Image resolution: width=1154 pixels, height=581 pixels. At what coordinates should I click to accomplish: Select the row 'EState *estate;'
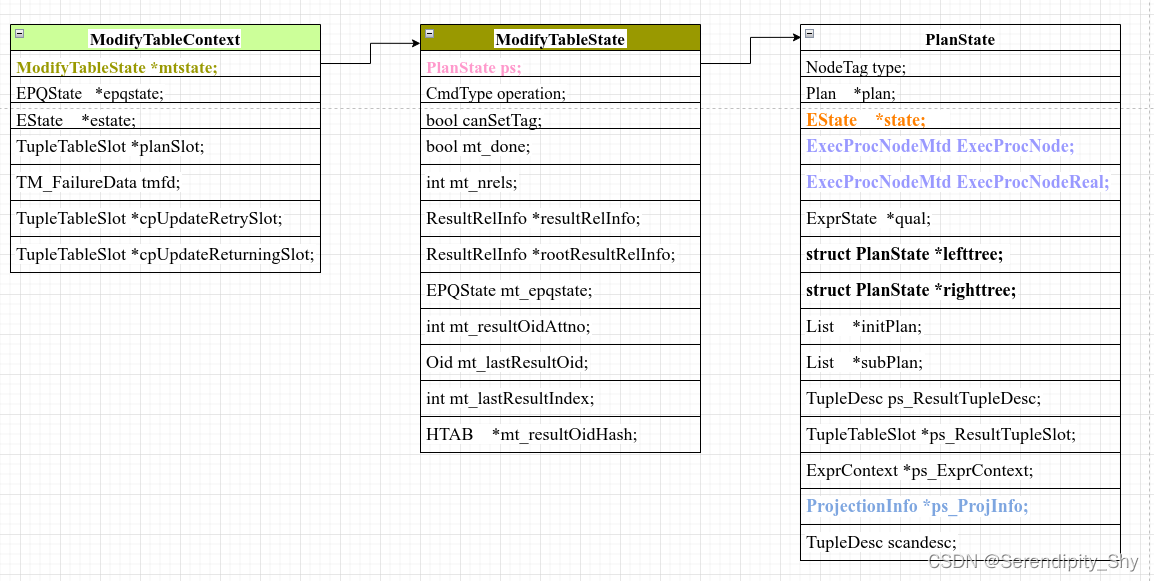[x=166, y=116]
